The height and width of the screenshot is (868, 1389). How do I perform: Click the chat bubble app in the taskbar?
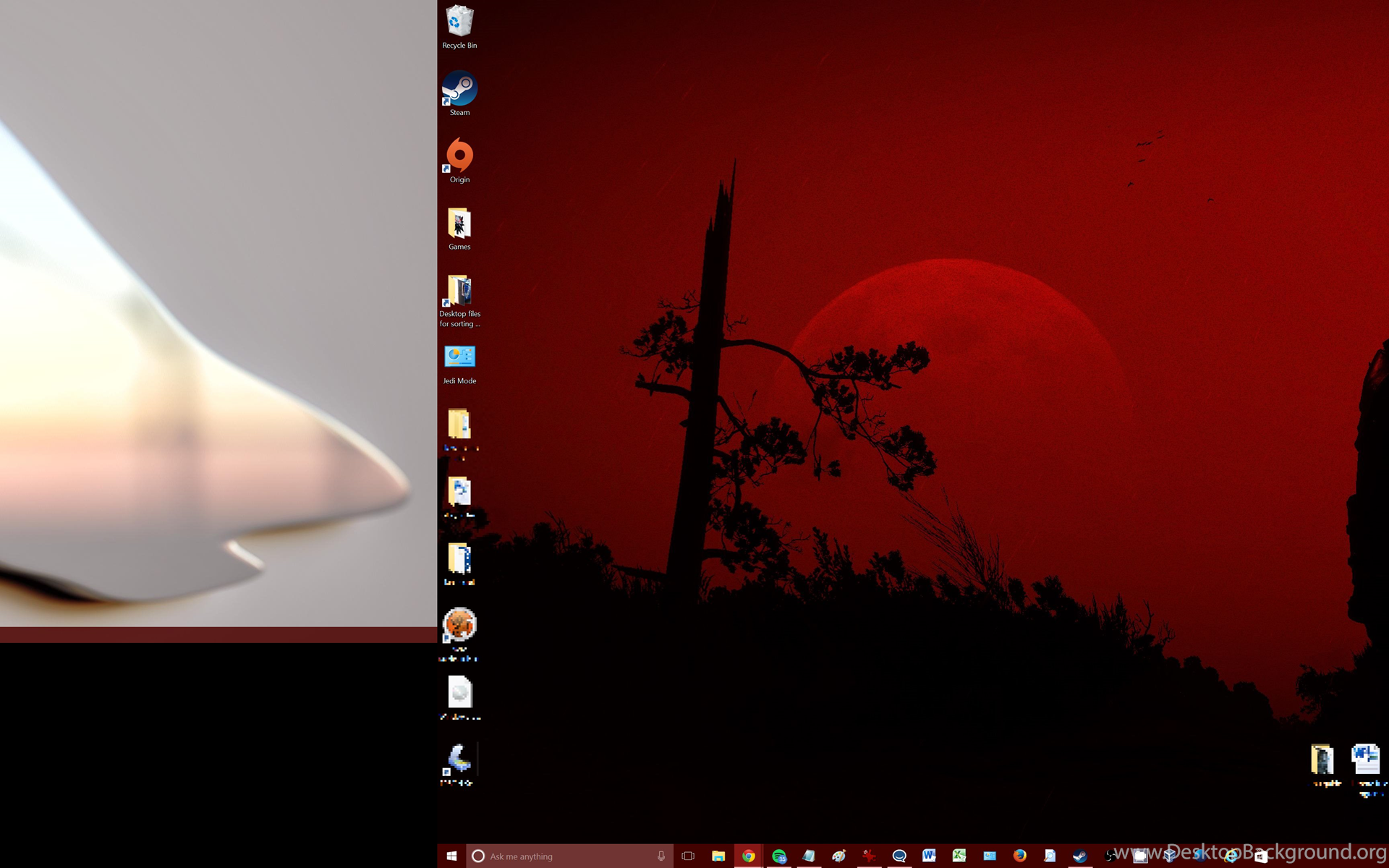[x=899, y=856]
